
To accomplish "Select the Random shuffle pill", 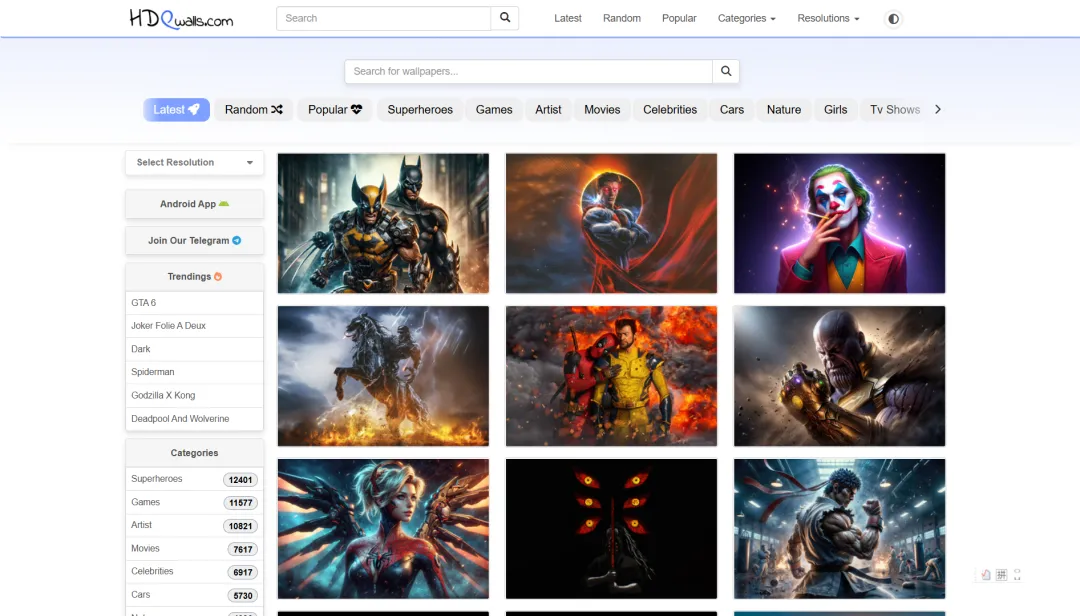I will 253,110.
